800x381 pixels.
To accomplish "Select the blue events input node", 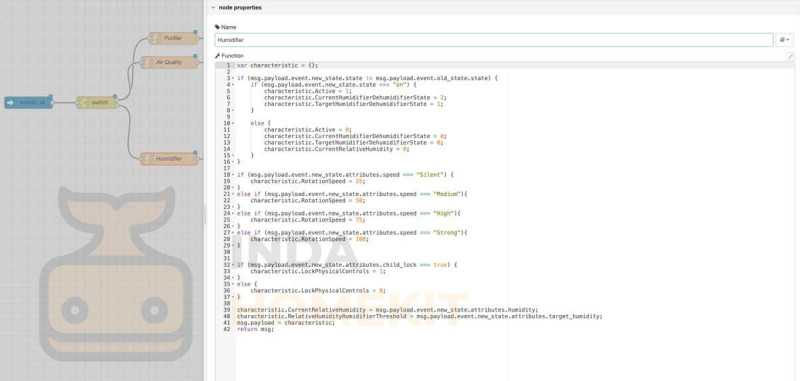I will pyautogui.click(x=29, y=103).
